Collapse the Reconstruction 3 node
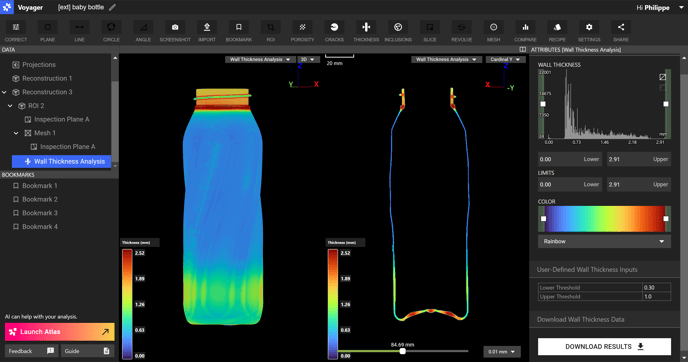 pos(4,92)
